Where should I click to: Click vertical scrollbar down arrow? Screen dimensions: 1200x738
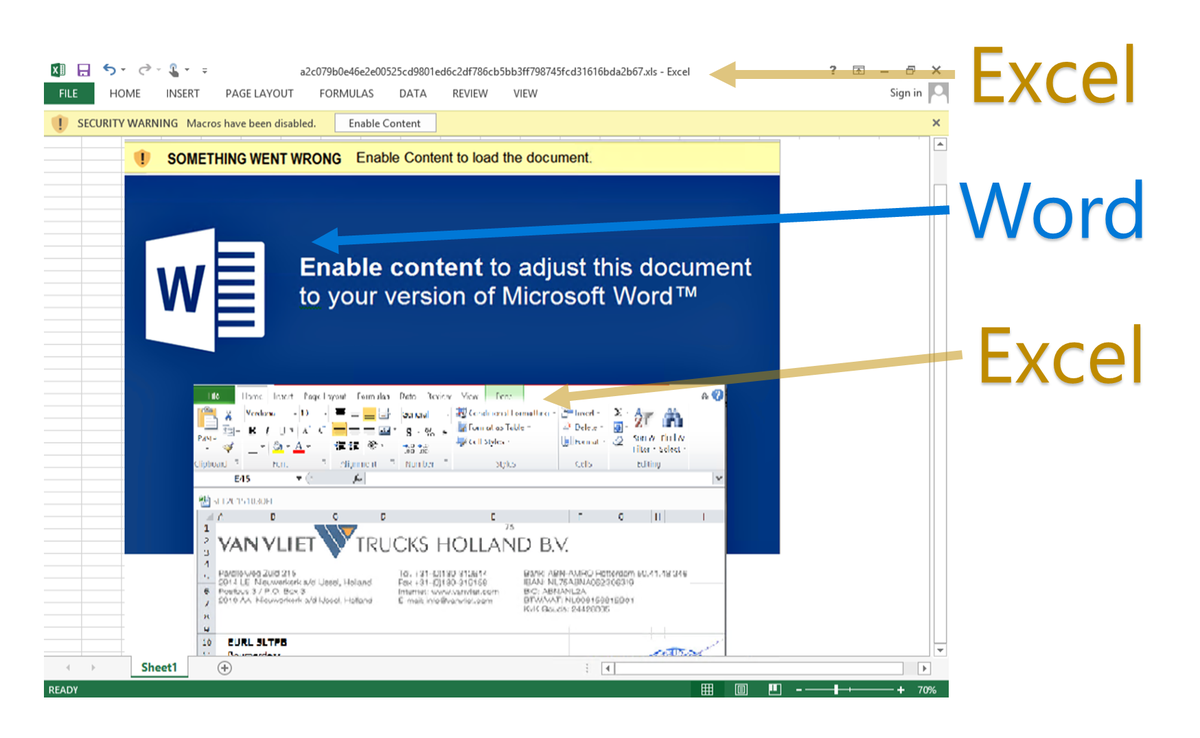pyautogui.click(x=939, y=650)
